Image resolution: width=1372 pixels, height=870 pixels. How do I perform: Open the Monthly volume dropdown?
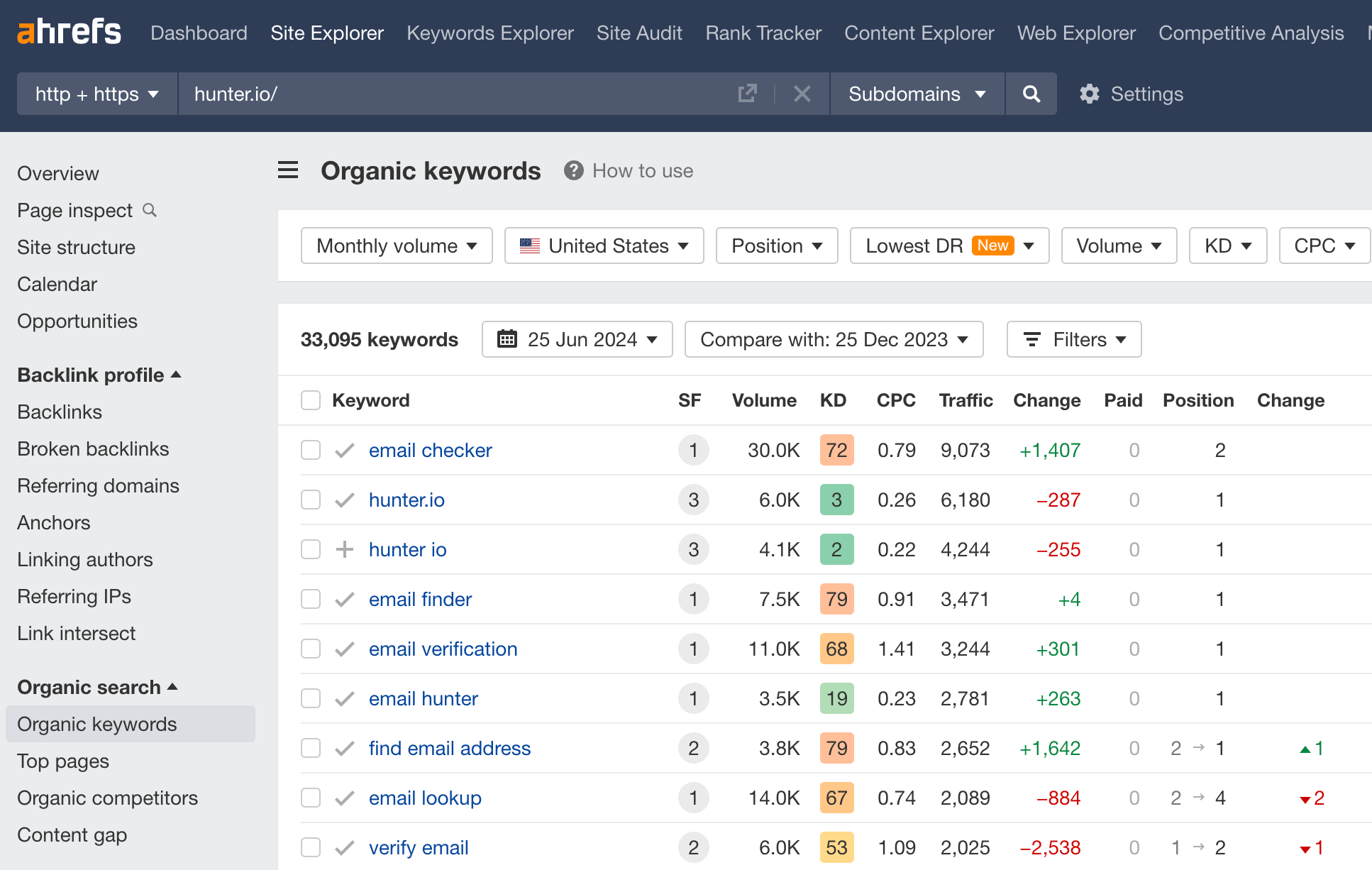[397, 246]
